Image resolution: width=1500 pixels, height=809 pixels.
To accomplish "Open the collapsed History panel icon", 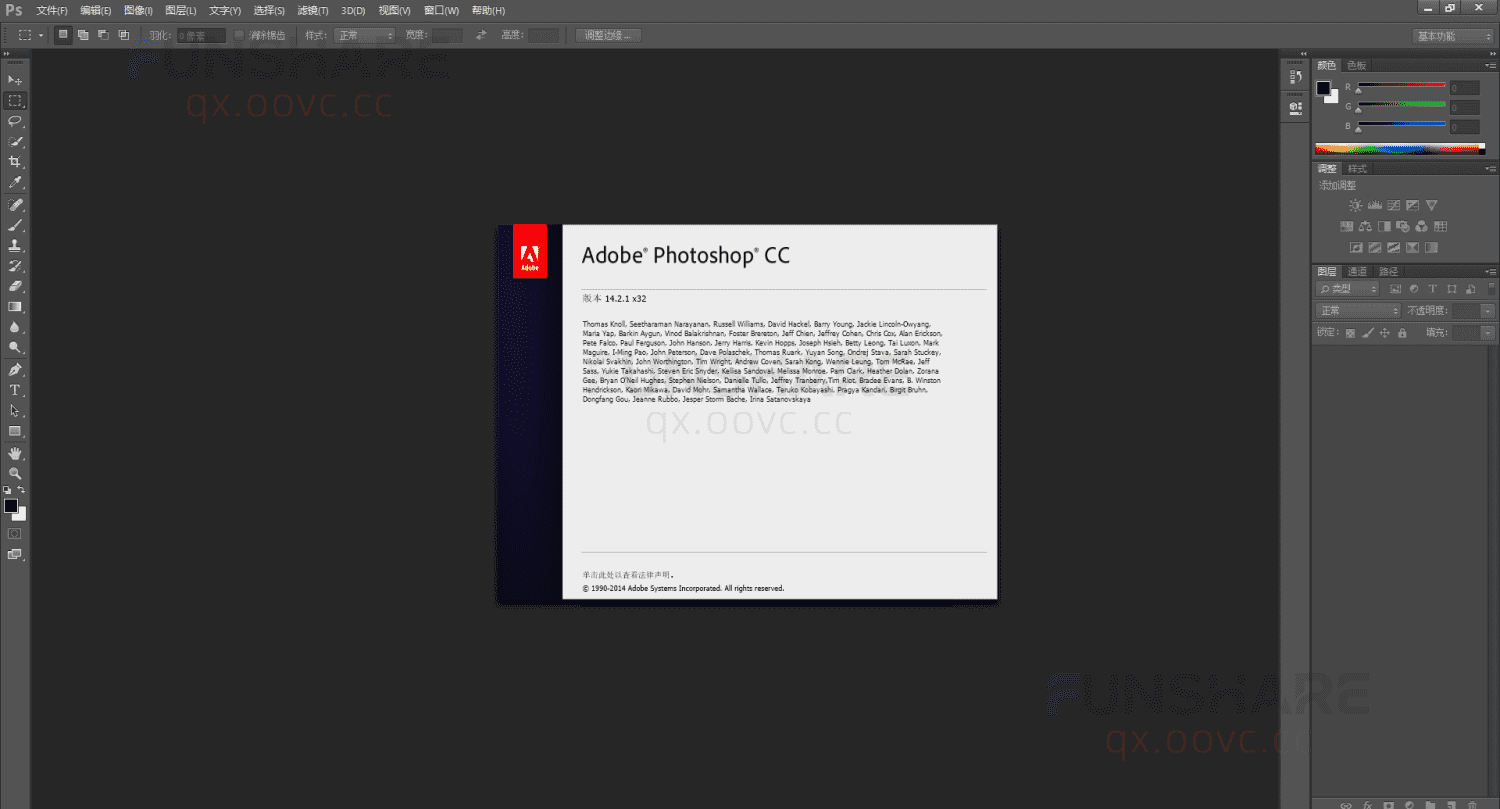I will point(1296,77).
